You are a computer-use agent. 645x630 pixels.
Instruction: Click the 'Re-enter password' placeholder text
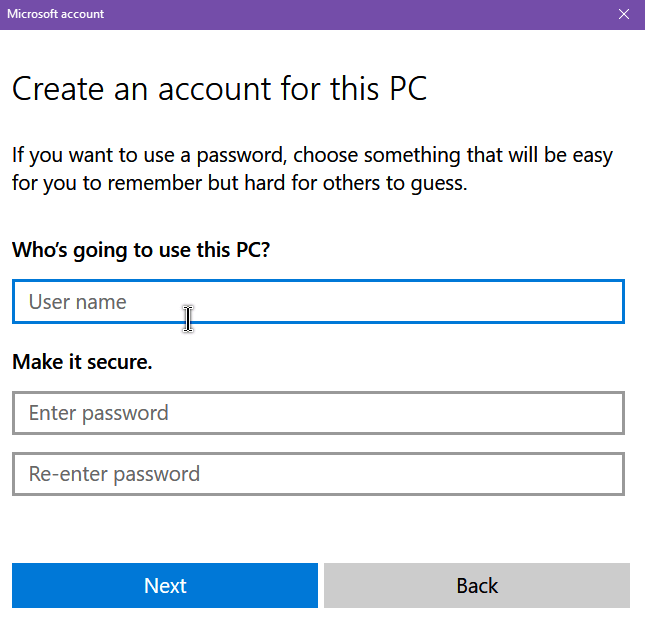tap(114, 474)
